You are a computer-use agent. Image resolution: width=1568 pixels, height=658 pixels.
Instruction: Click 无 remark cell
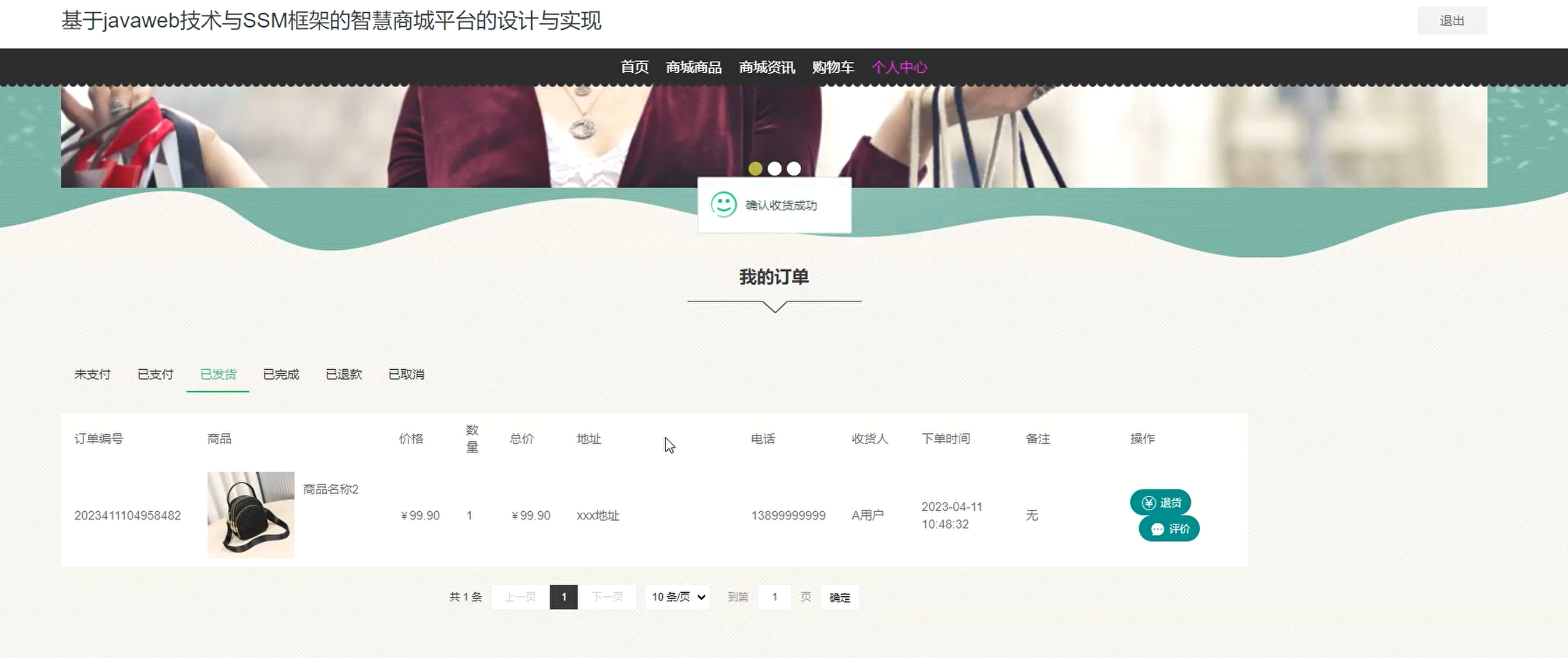[1031, 515]
